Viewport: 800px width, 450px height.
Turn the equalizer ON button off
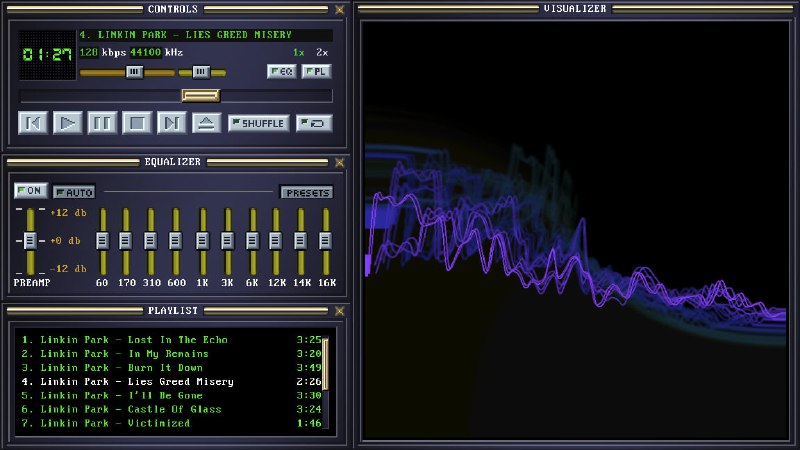point(30,190)
